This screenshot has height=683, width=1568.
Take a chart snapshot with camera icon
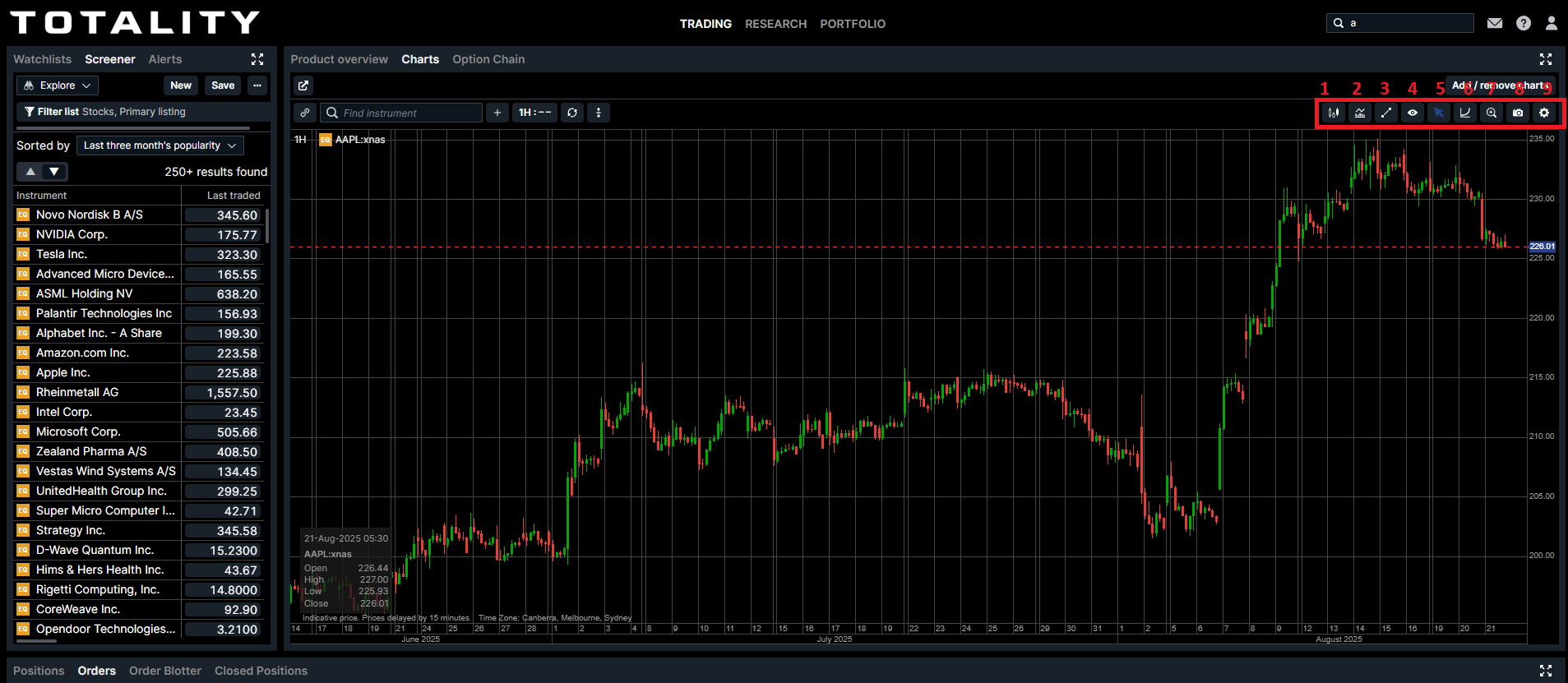pyautogui.click(x=1518, y=113)
